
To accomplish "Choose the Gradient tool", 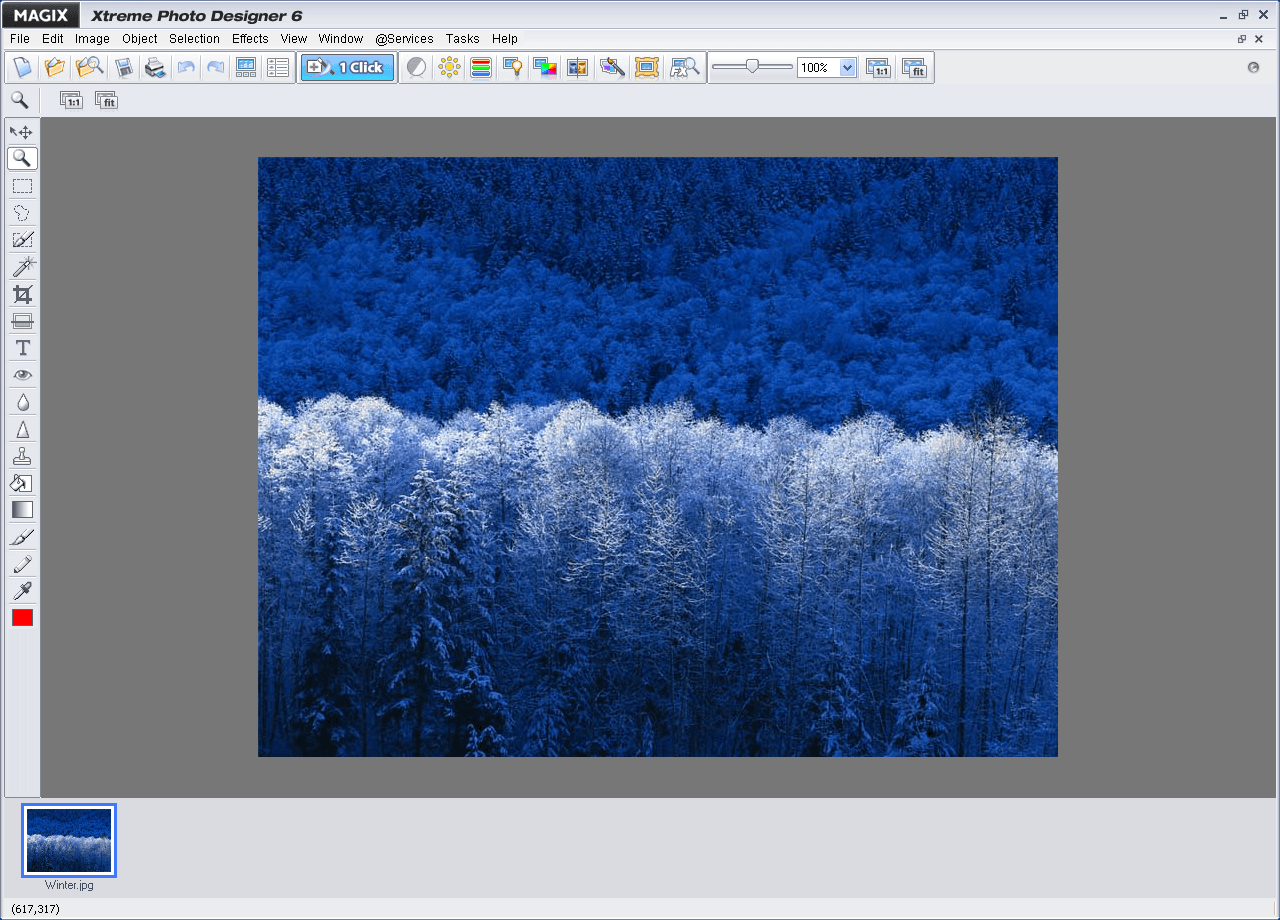I will tap(22, 509).
